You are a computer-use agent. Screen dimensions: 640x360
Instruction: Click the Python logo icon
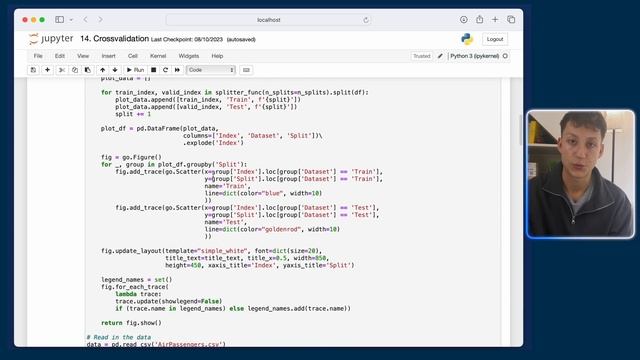coord(467,39)
